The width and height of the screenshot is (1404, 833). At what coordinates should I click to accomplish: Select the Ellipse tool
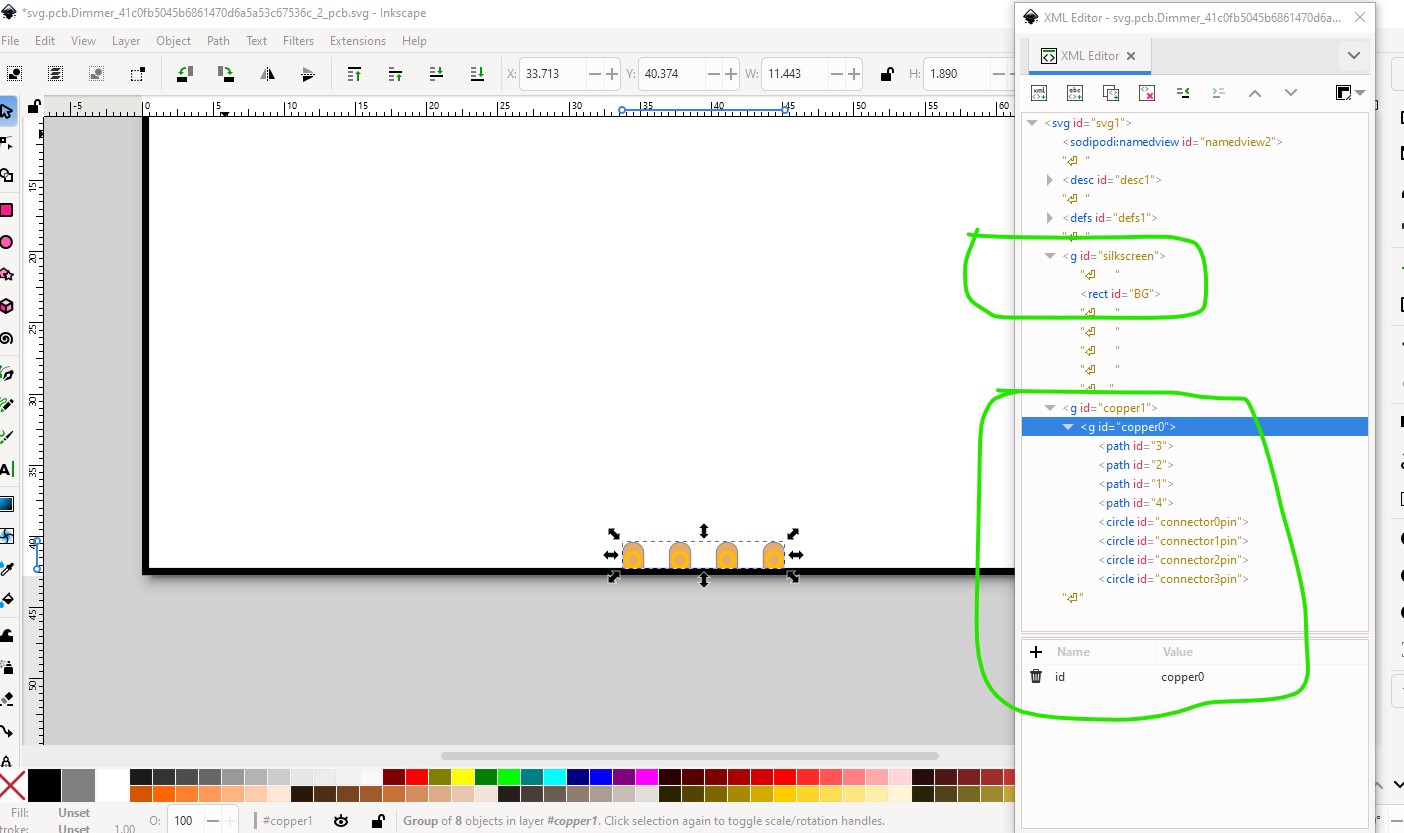7,242
